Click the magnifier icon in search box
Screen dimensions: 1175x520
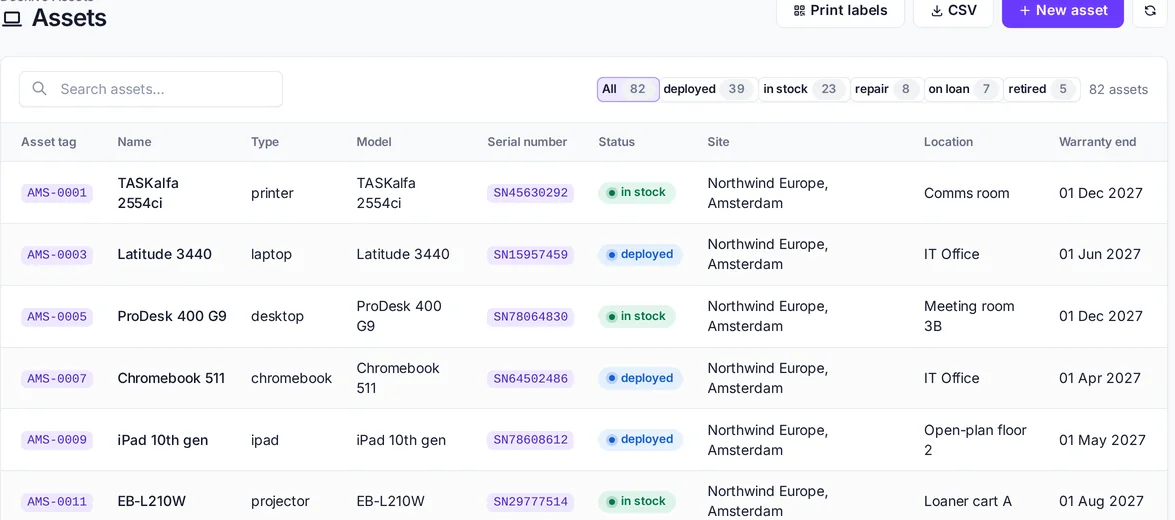tap(40, 89)
